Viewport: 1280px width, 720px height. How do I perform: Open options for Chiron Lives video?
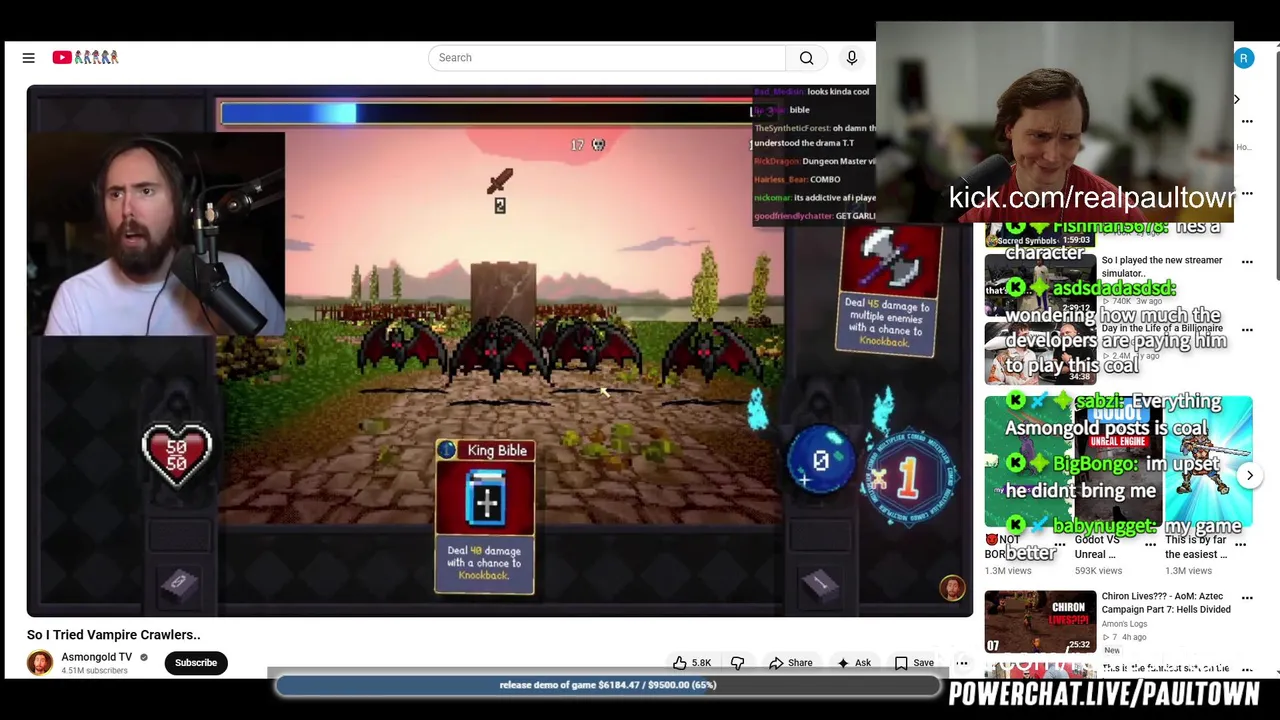(x=1247, y=598)
